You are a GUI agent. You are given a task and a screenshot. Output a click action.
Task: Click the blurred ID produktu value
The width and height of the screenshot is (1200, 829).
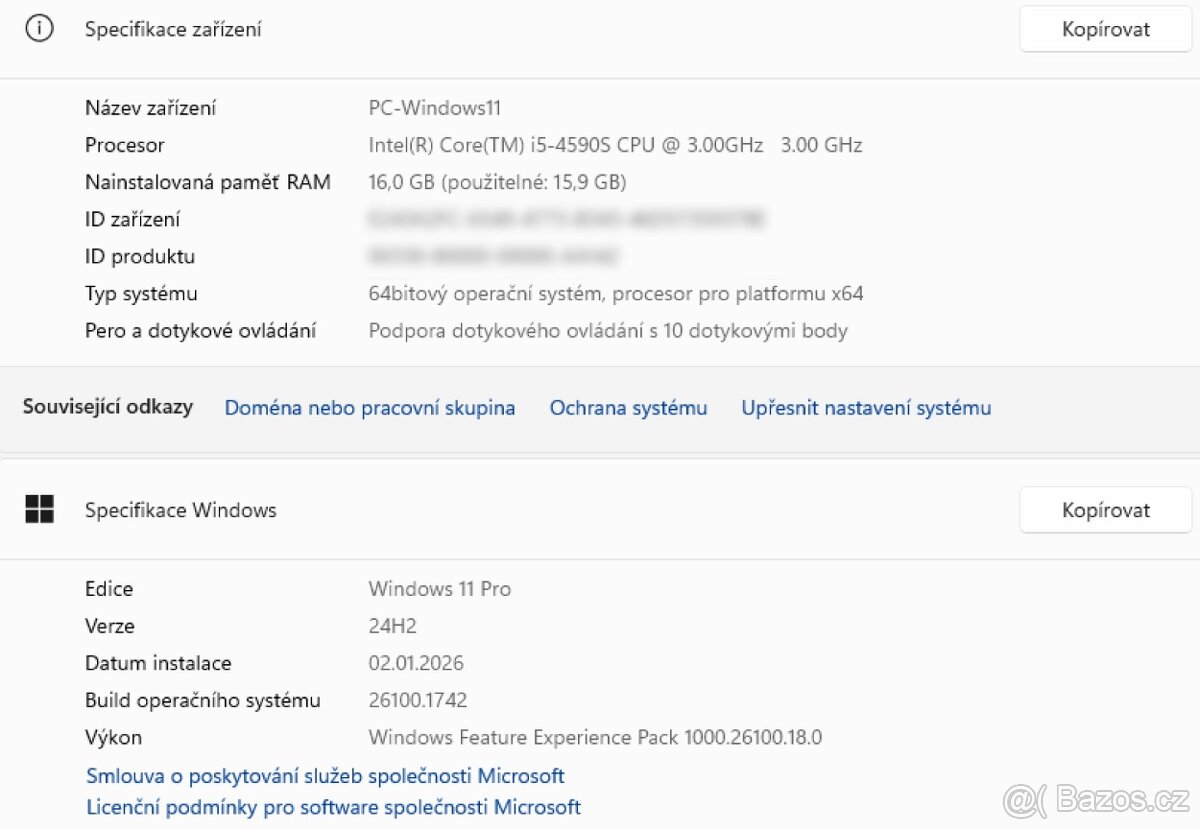(x=495, y=256)
